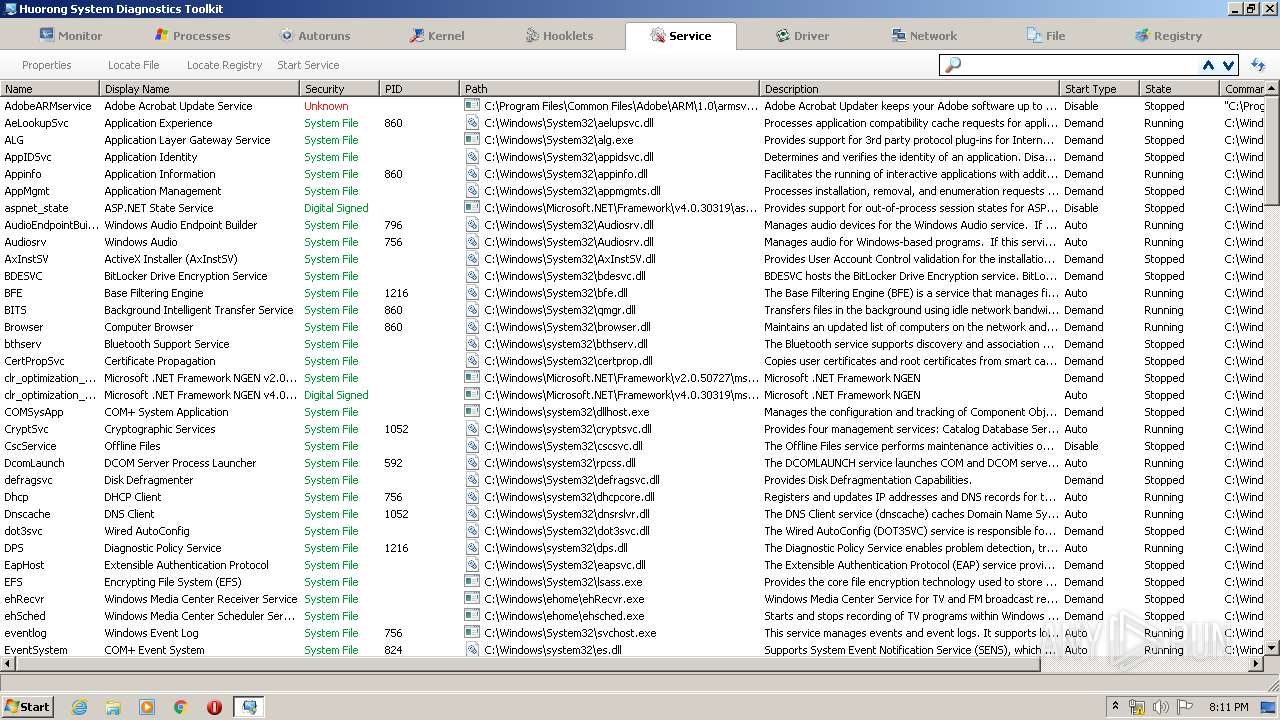Open the Autoruns tab
Viewport: 1280px width, 720px height.
315,35
